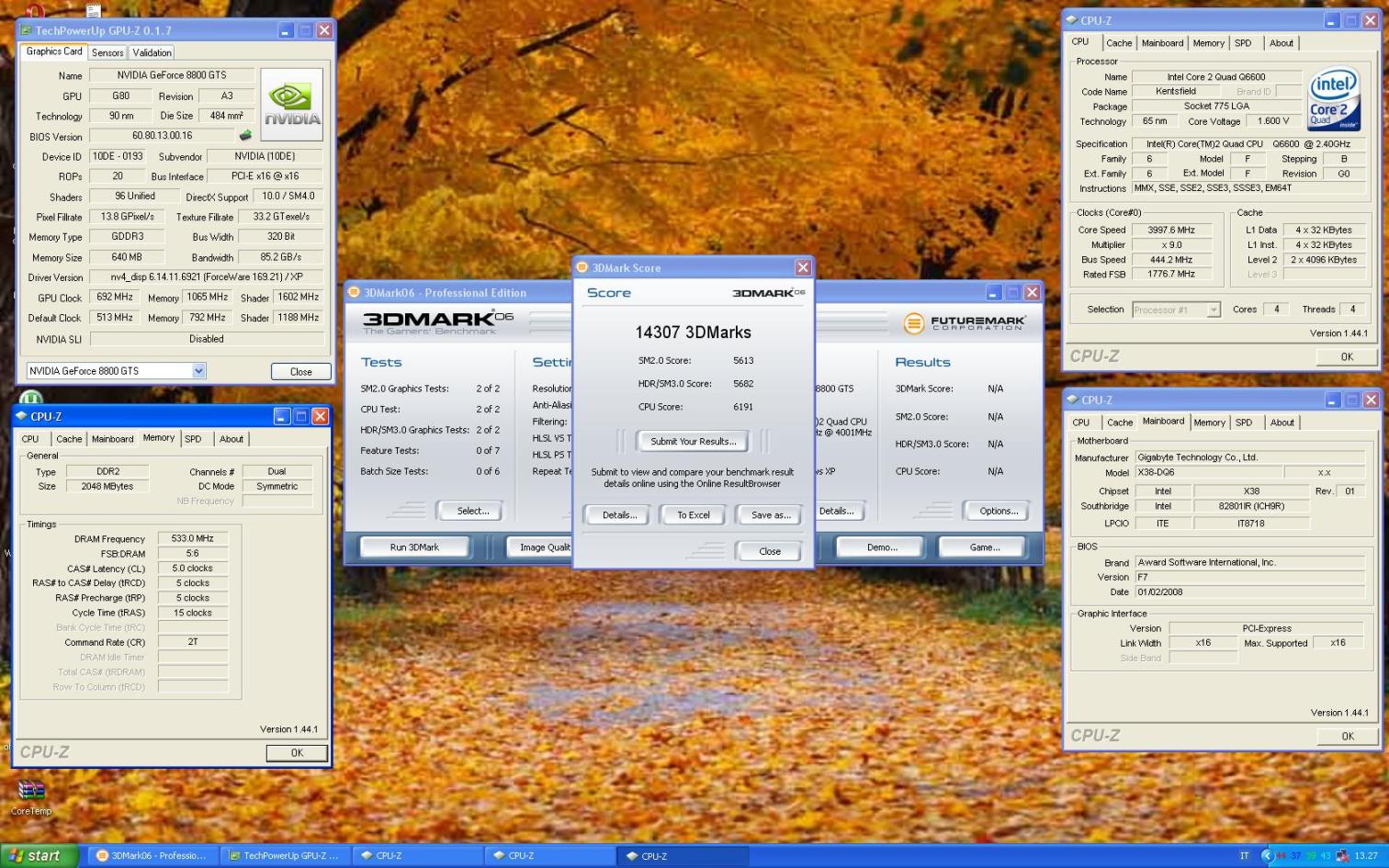Export the score with To Excel
This screenshot has height=868, width=1389.
pyautogui.click(x=694, y=515)
